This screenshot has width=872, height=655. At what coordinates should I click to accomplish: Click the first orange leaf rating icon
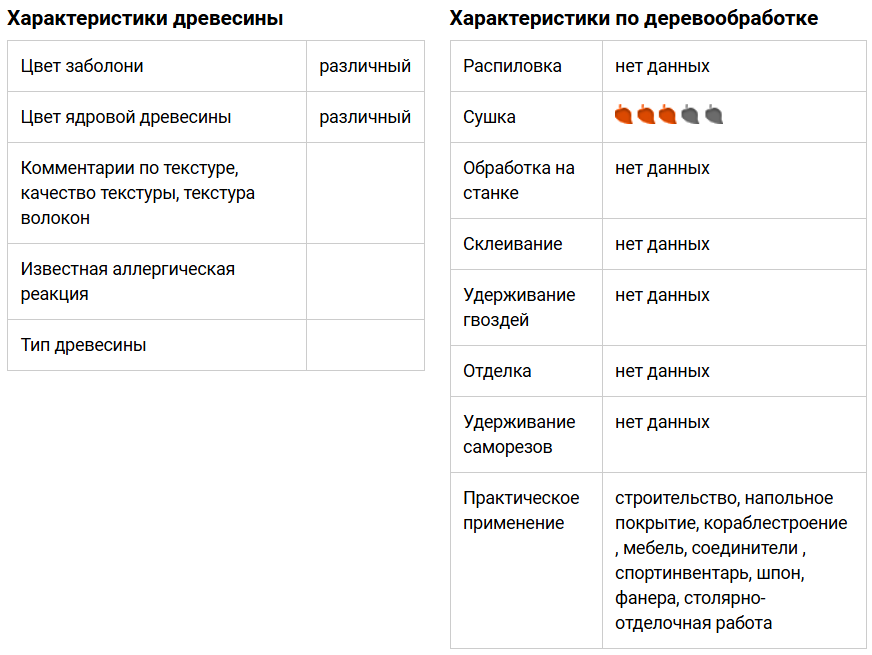(x=624, y=115)
